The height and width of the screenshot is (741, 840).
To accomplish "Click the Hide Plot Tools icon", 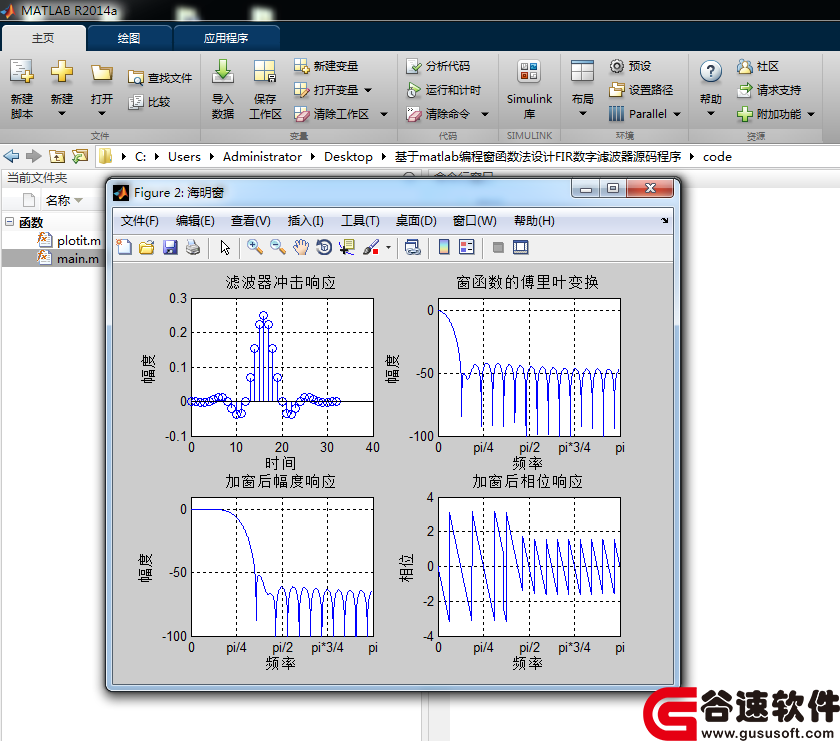I will click(x=498, y=247).
